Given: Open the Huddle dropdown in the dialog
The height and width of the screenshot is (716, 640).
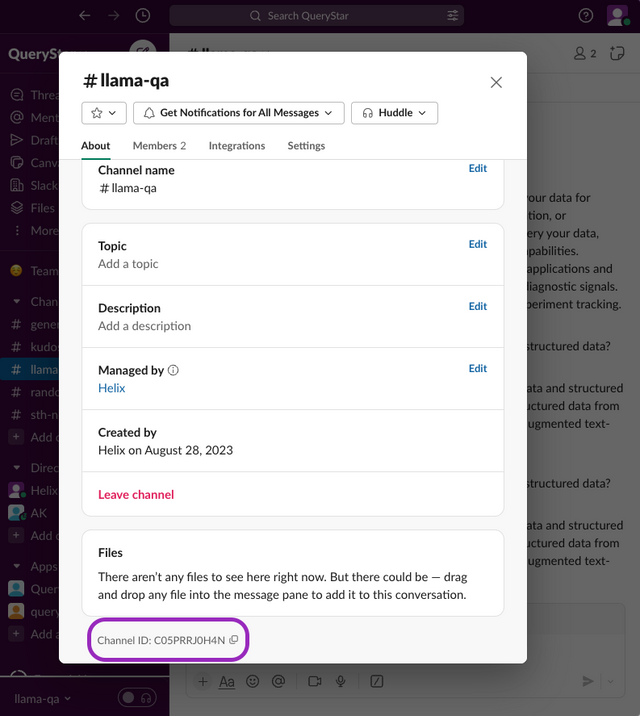Looking at the screenshot, I should click(394, 113).
